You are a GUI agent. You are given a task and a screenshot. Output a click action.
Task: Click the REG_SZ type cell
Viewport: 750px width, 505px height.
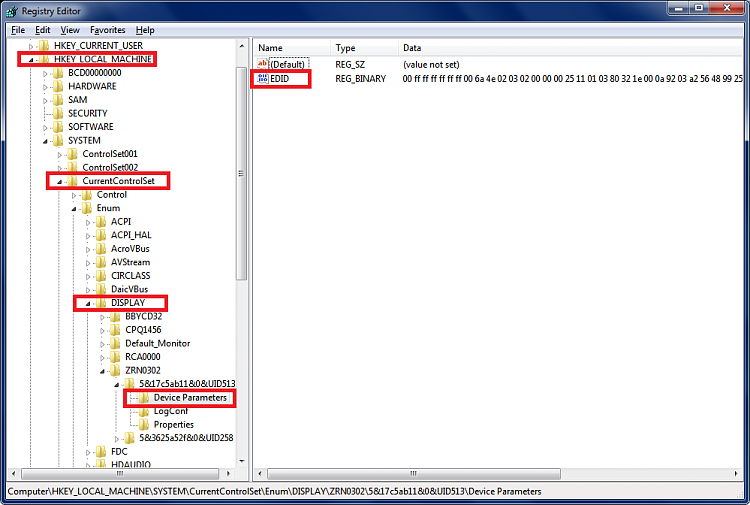[350, 65]
